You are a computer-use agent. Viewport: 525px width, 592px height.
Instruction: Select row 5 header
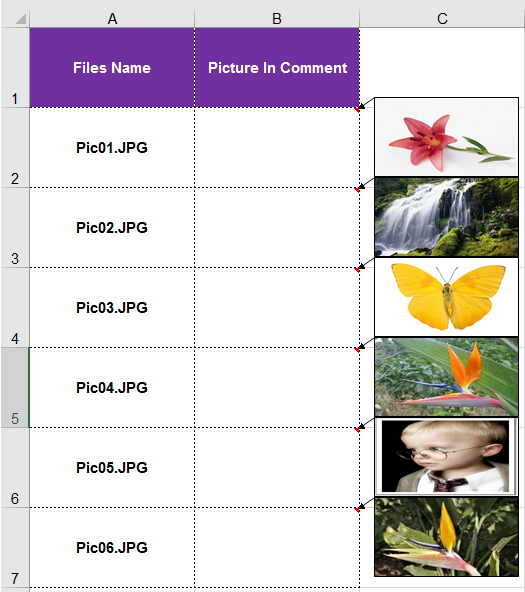tap(15, 388)
